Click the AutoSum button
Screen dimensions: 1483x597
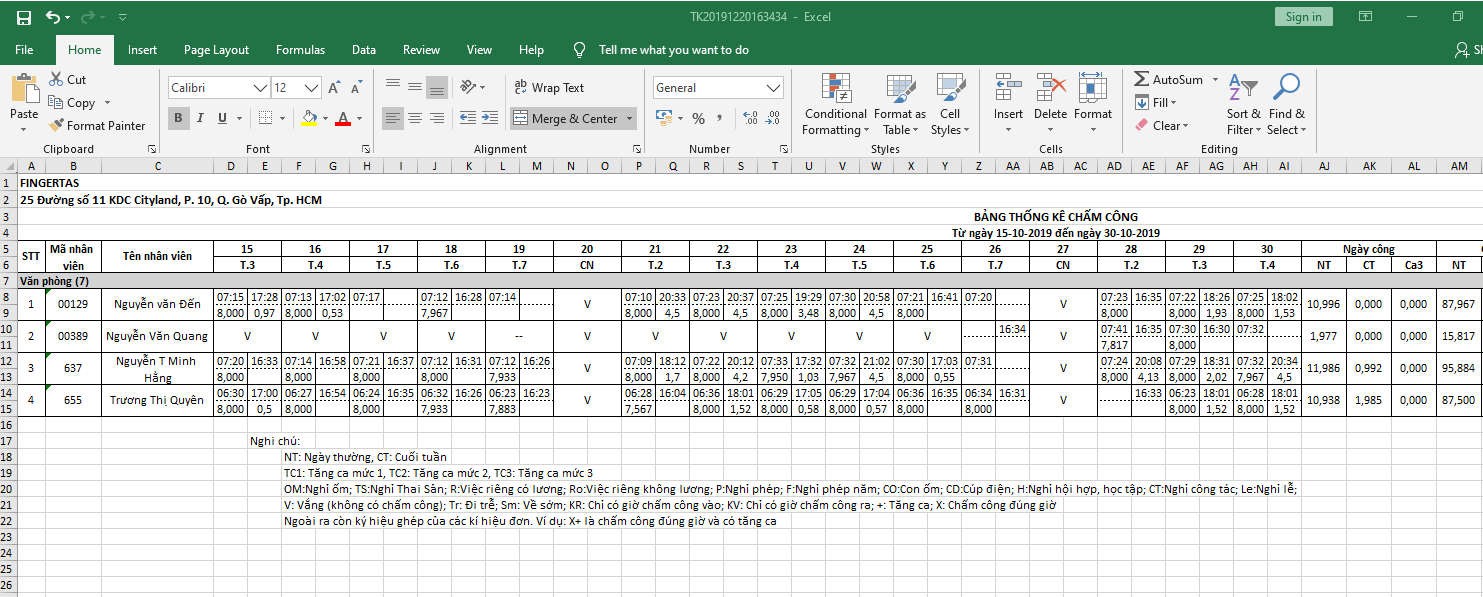click(x=1168, y=80)
